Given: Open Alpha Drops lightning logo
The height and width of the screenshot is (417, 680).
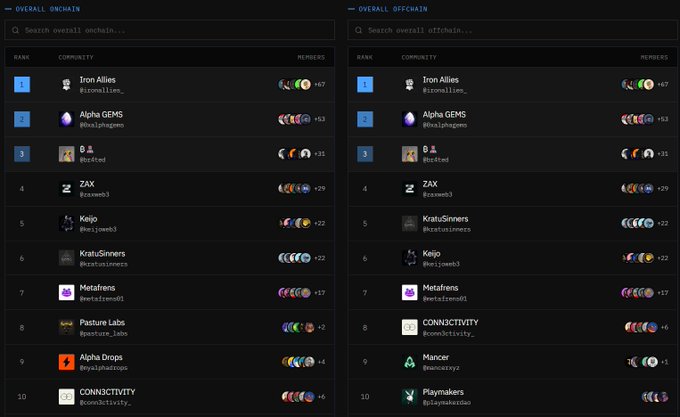Looking at the screenshot, I should tap(66, 362).
